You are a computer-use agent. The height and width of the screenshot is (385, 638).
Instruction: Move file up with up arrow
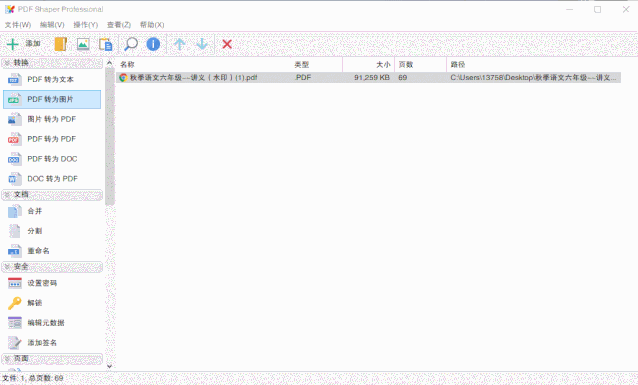coord(179,44)
